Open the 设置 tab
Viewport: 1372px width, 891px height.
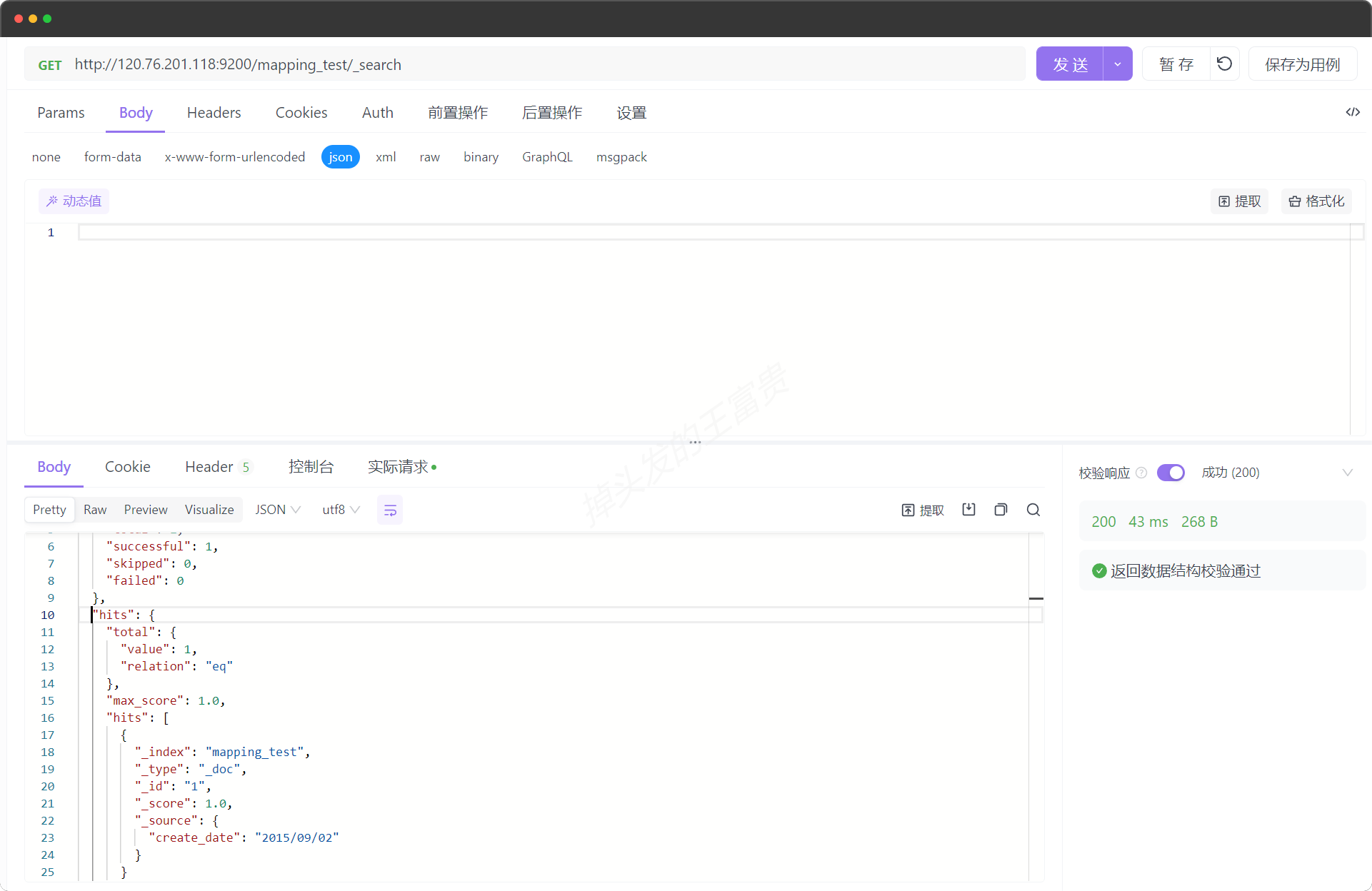tap(631, 113)
